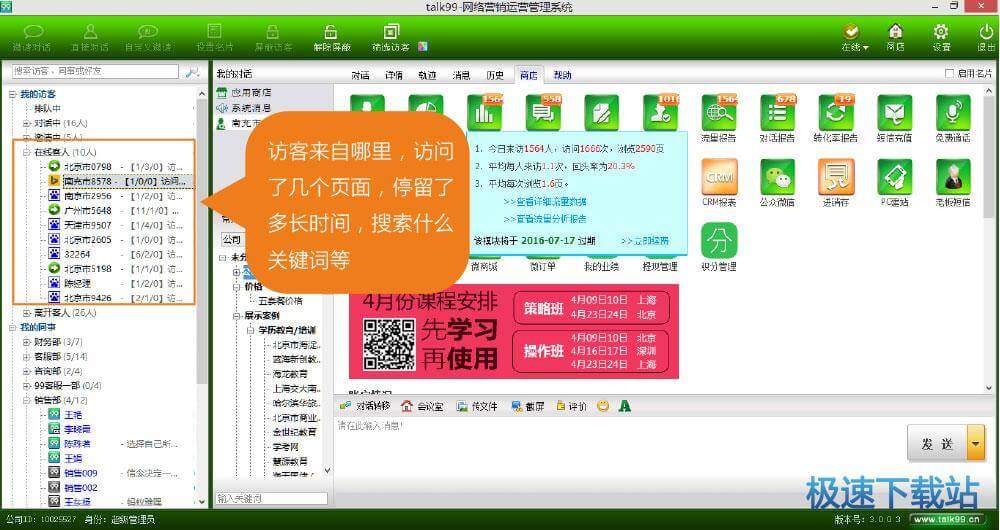Open the emoji smiley picker
Screen dimensions: 1000x530
[603, 406]
